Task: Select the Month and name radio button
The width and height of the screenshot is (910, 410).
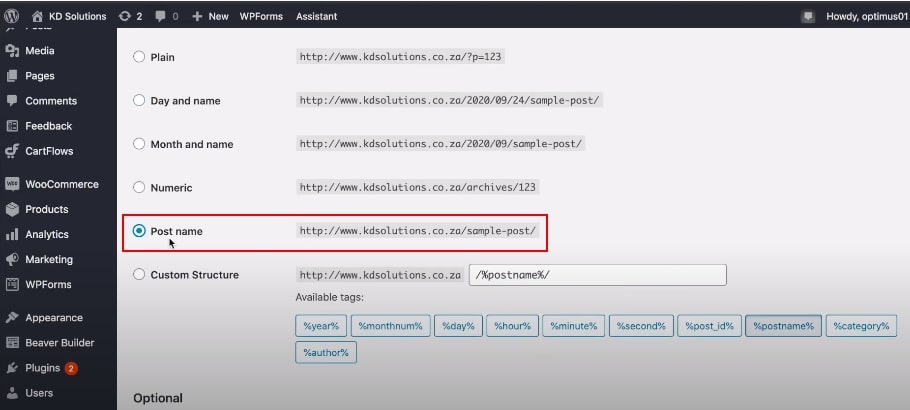Action: tap(139, 144)
